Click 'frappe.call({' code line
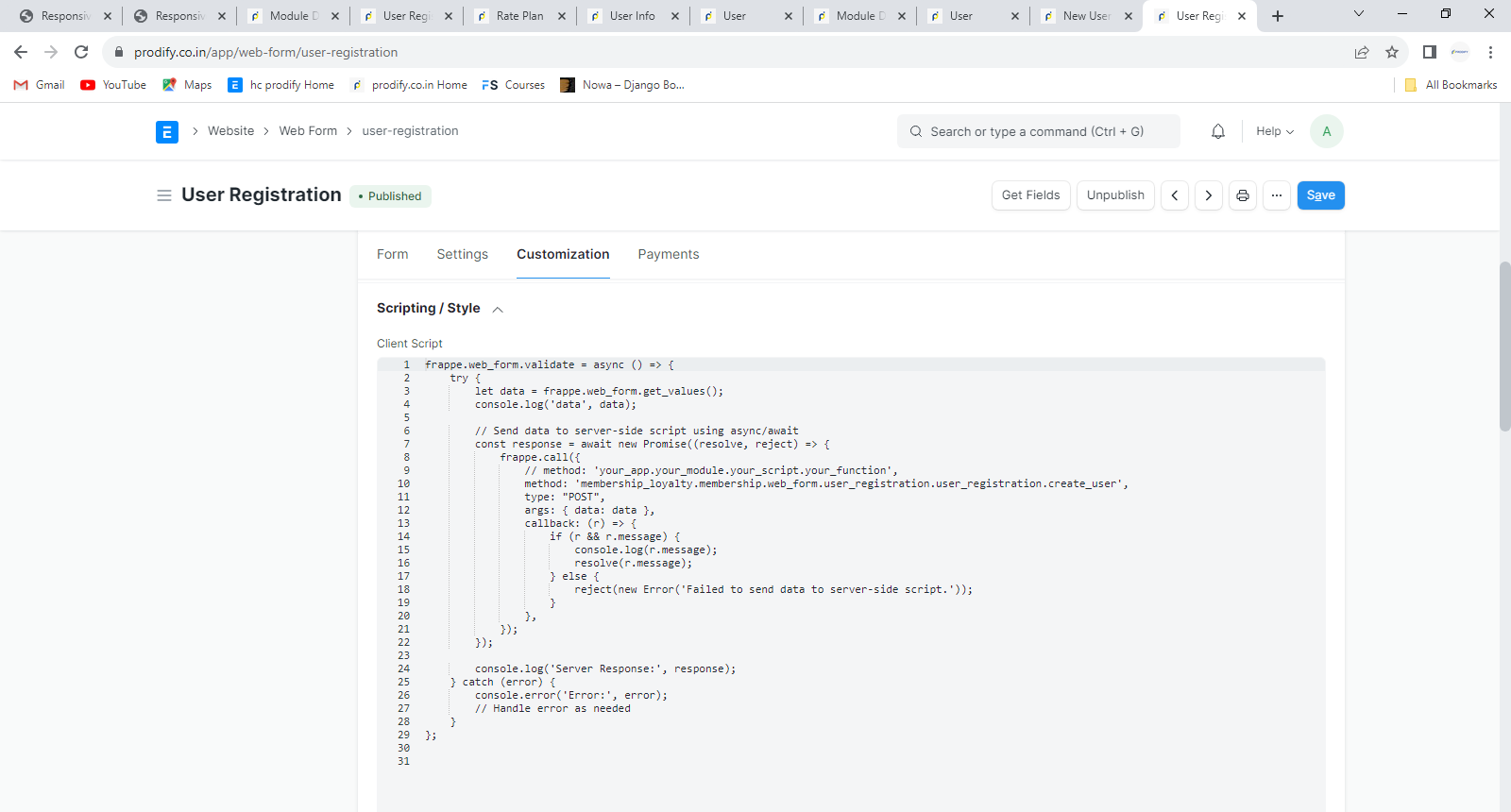The height and width of the screenshot is (812, 1511). pyautogui.click(x=540, y=457)
